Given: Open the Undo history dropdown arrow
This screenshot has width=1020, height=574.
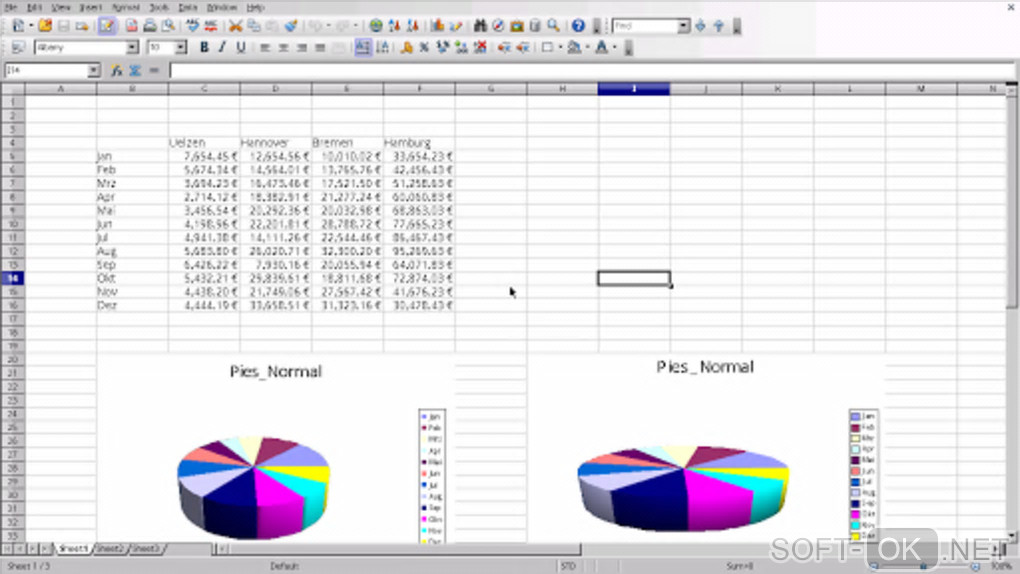Looking at the screenshot, I should click(328, 26).
